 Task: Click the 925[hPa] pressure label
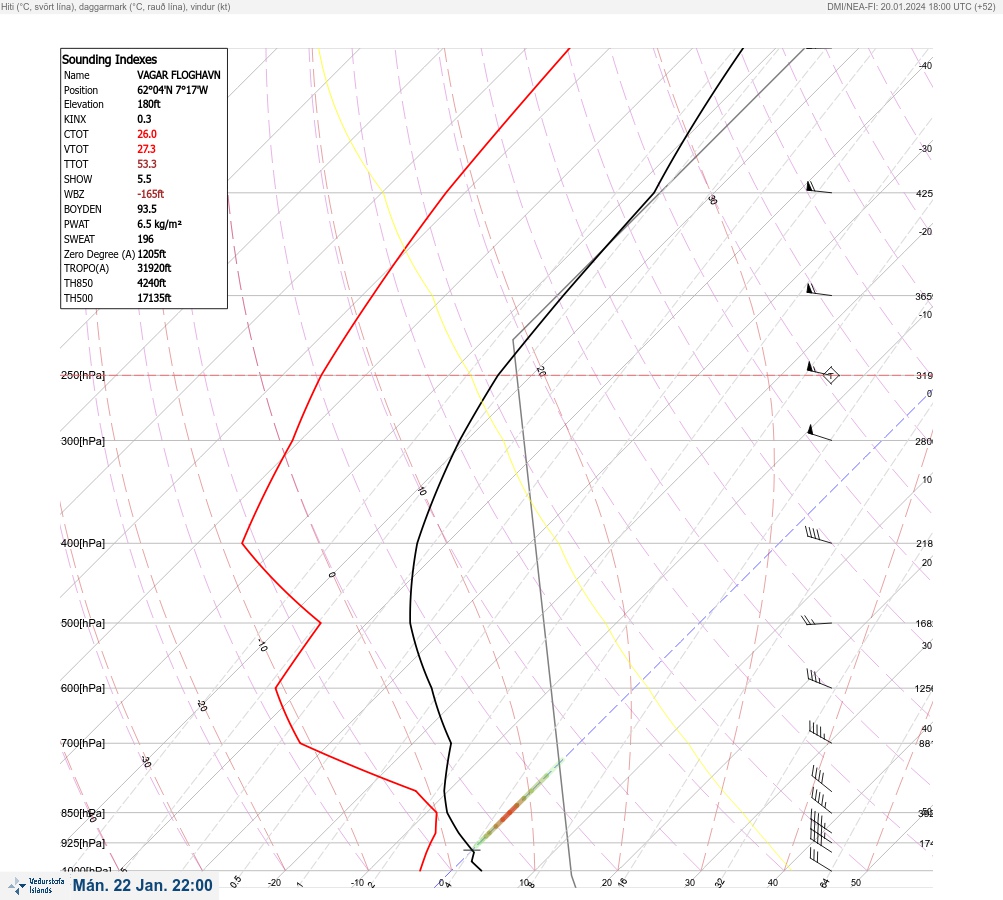pyautogui.click(x=83, y=843)
